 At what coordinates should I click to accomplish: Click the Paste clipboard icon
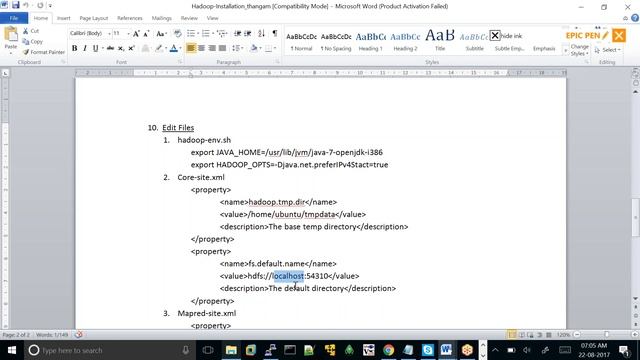click(11, 34)
